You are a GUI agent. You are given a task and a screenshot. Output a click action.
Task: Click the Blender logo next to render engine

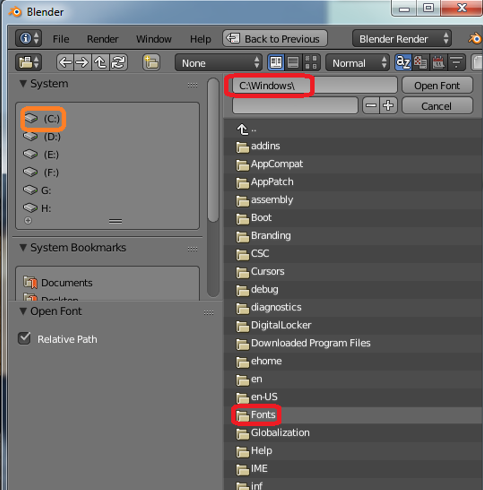coord(475,39)
